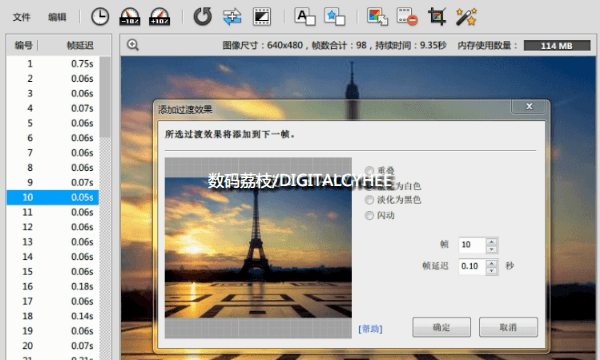
Task: Select frame 14 in the frame list
Action: [x=53, y=257]
